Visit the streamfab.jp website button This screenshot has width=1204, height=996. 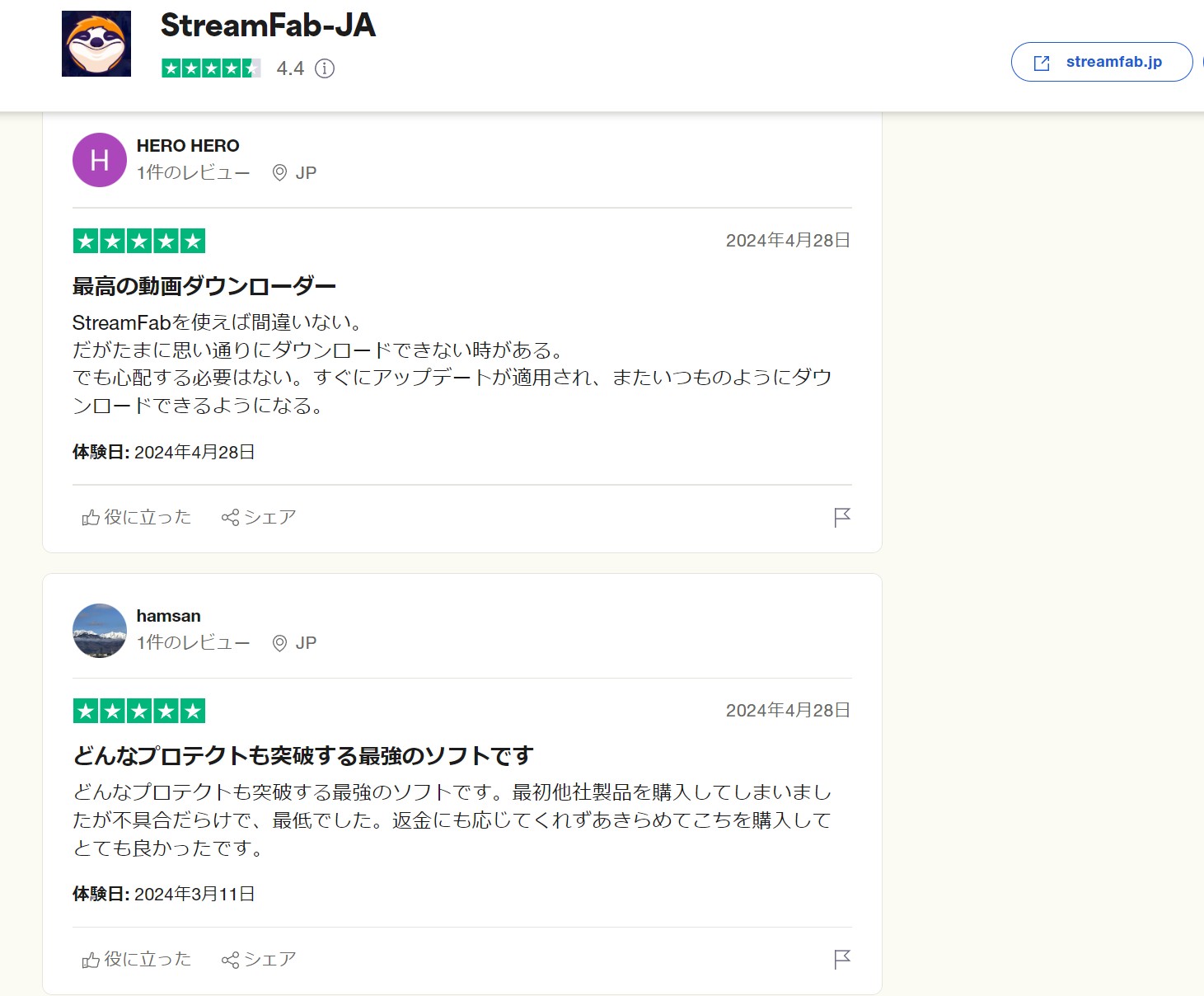pyautogui.click(x=1102, y=62)
